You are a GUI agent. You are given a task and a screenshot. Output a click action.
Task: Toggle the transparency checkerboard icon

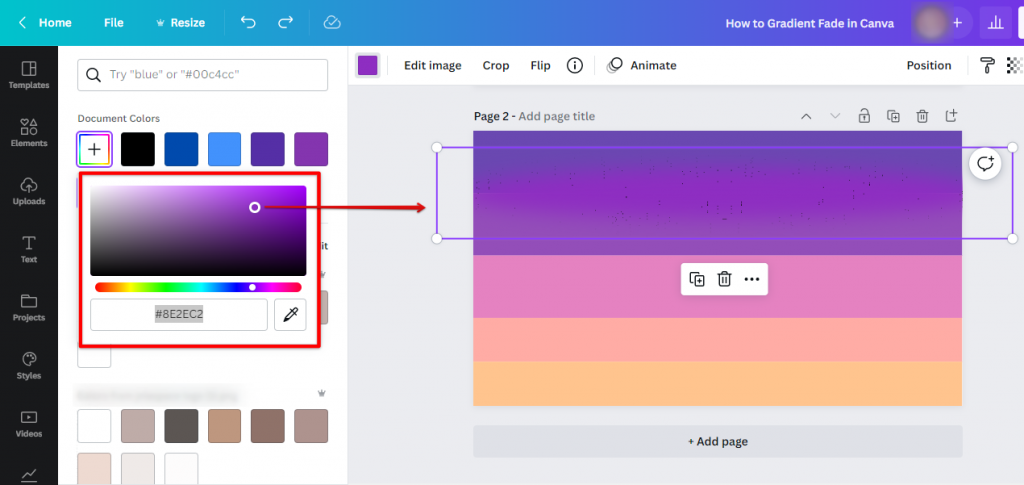pos(1014,65)
